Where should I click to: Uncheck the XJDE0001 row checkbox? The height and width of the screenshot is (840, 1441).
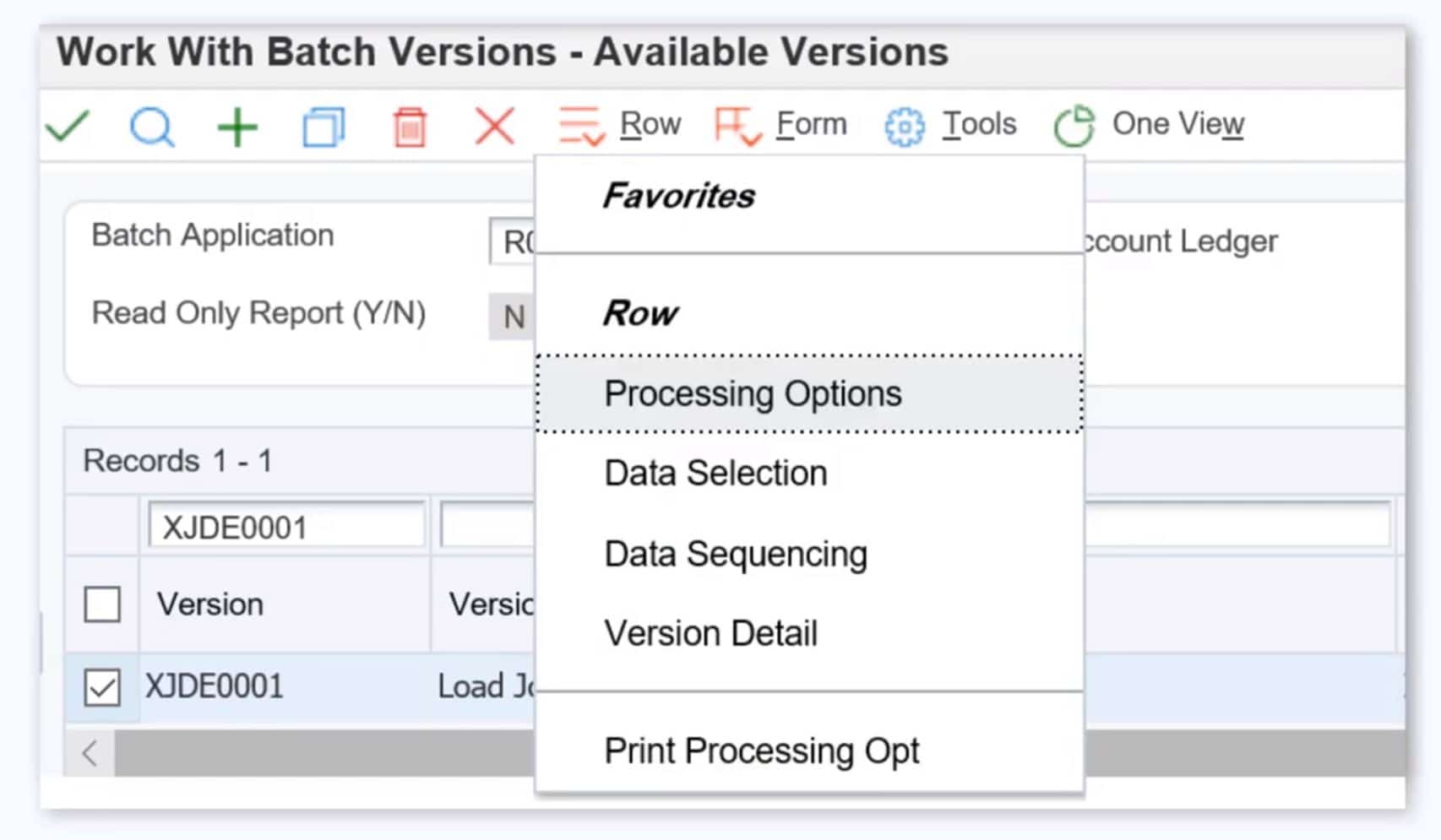click(x=102, y=687)
